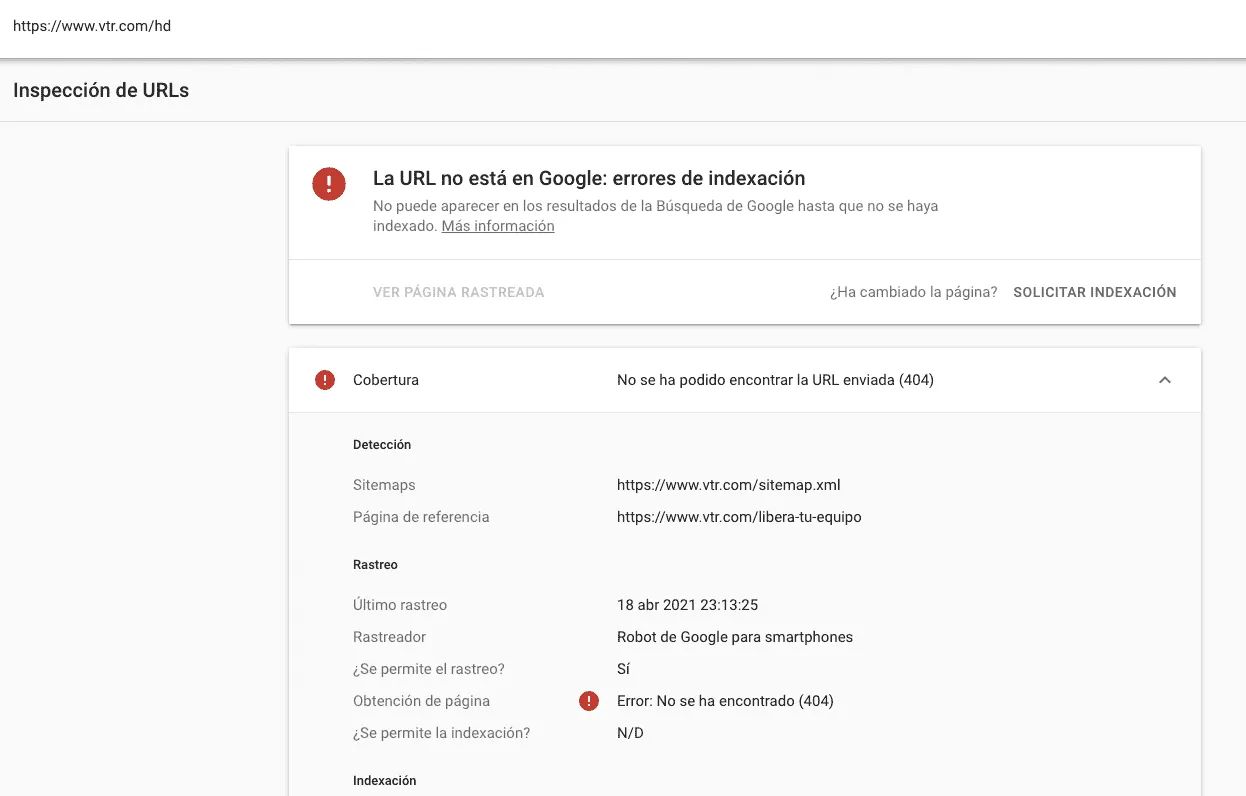1246x796 pixels.
Task: Click the N/D value for indexing allowed
Action: point(630,733)
